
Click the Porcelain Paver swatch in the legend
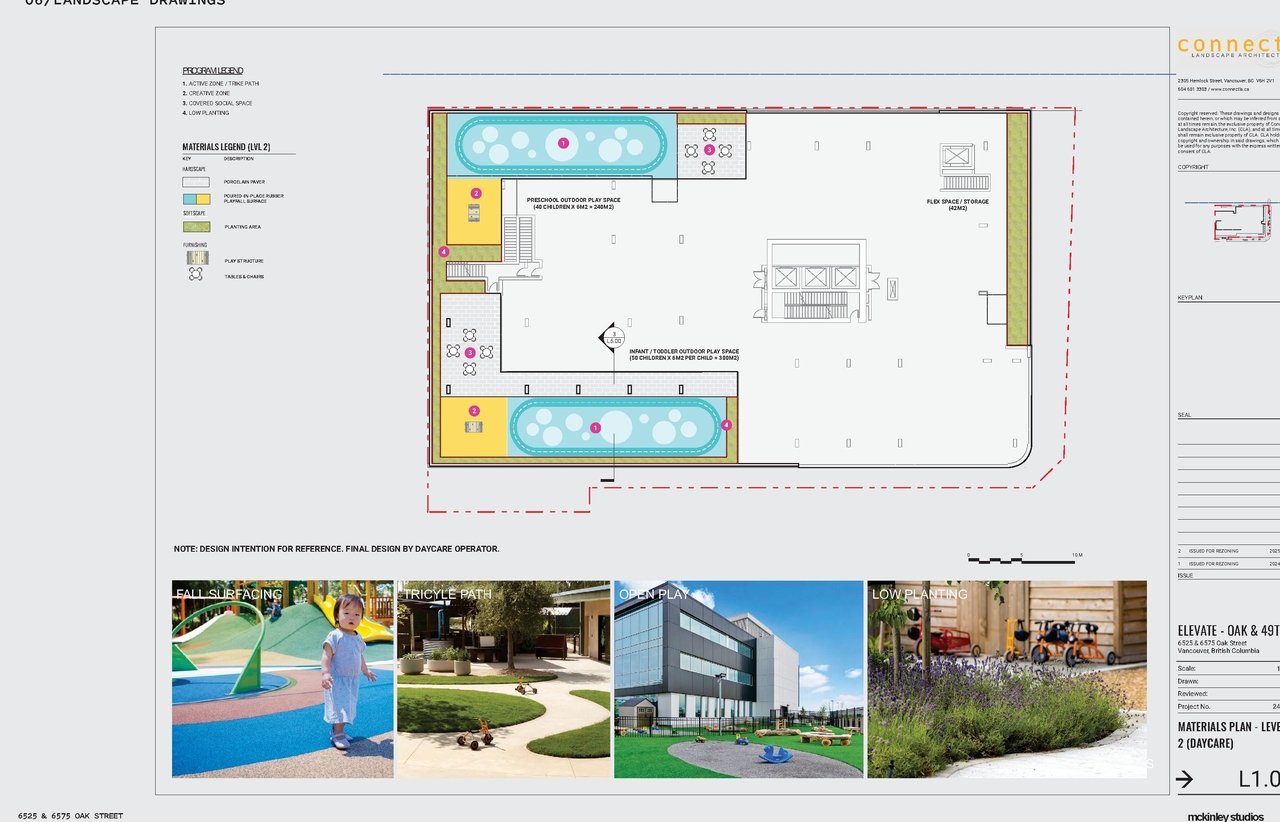(x=196, y=182)
